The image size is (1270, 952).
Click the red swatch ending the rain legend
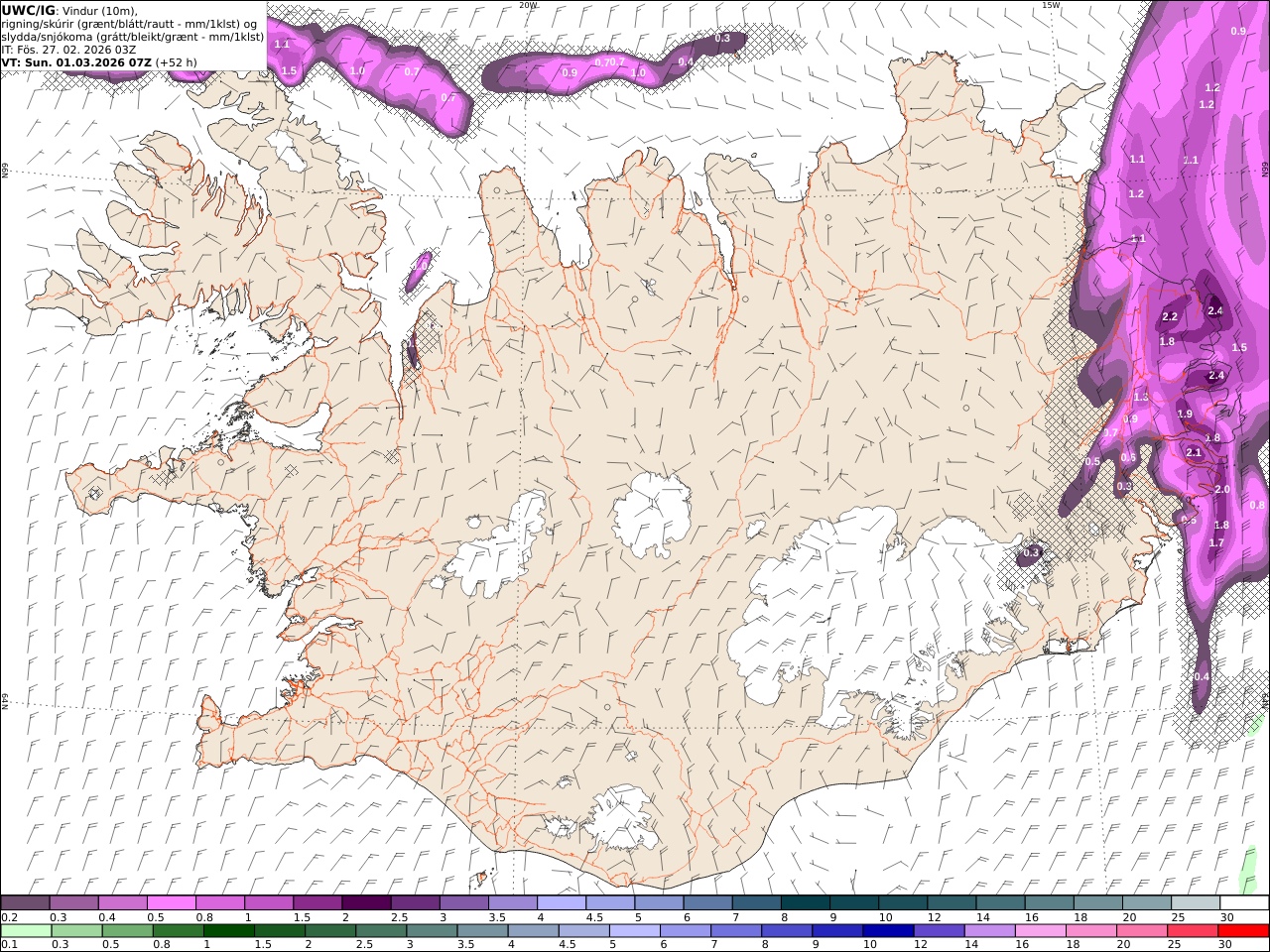click(x=1243, y=931)
